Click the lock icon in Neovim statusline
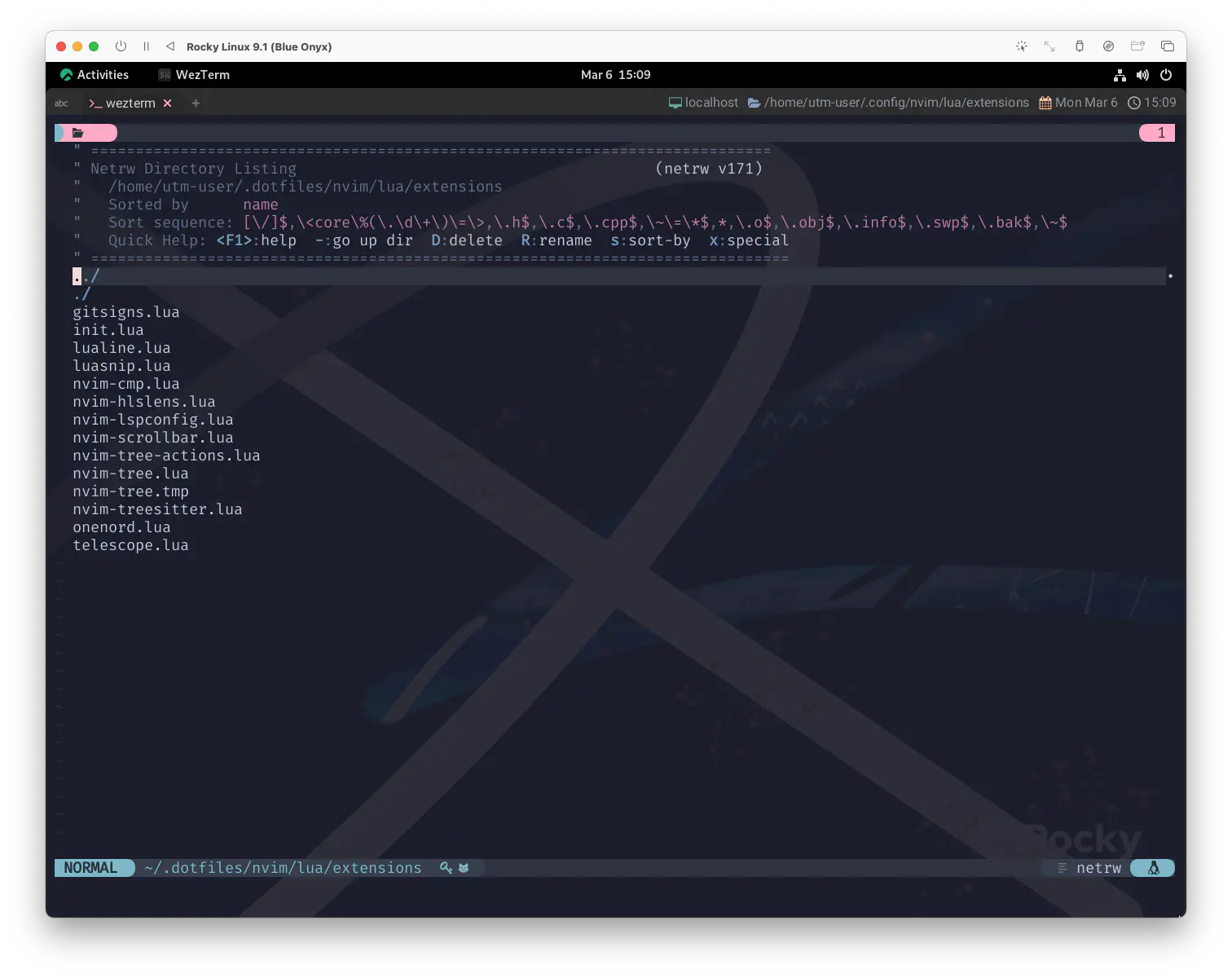Image resolution: width=1232 pixels, height=978 pixels. tap(446, 868)
